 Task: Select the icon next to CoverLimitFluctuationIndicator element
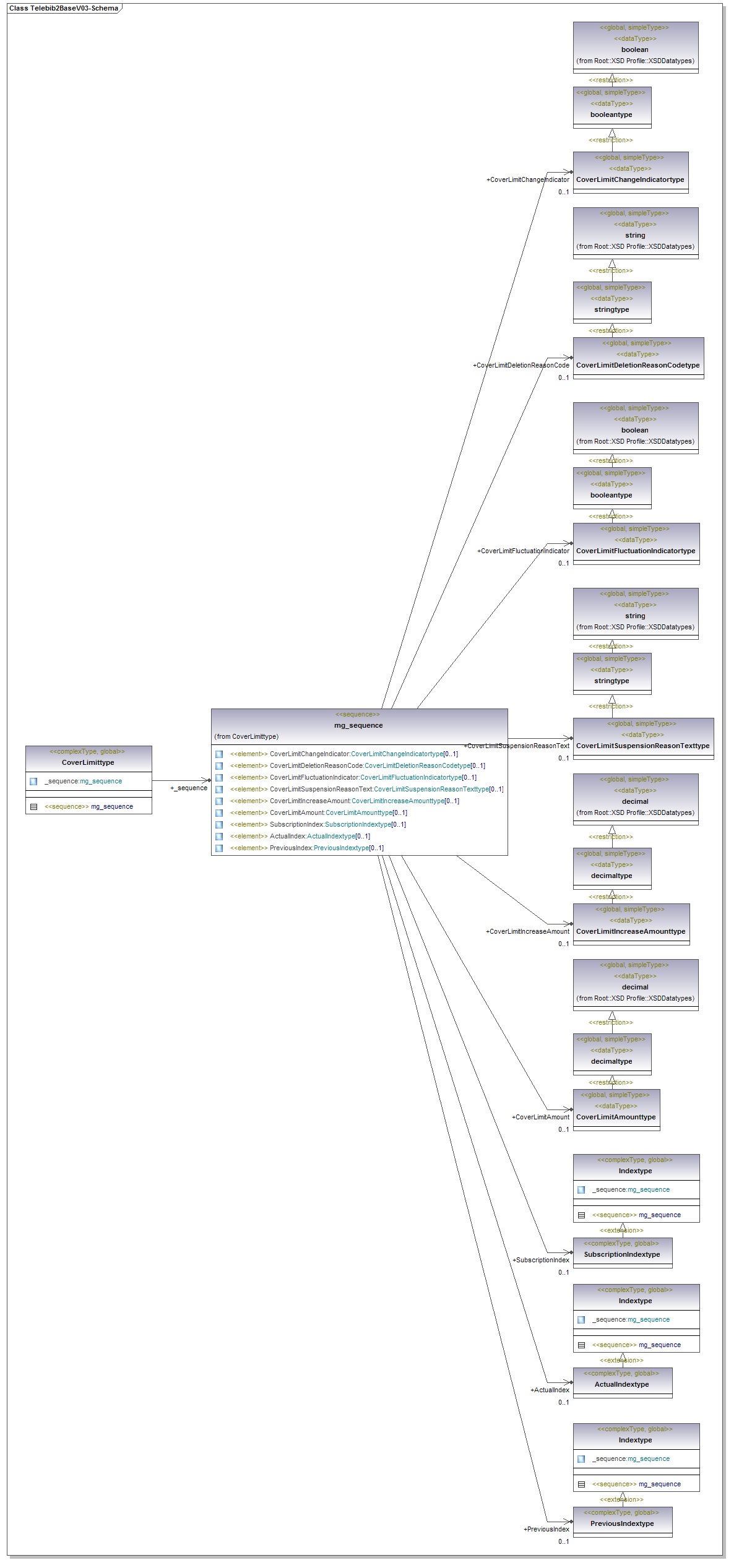219,778
